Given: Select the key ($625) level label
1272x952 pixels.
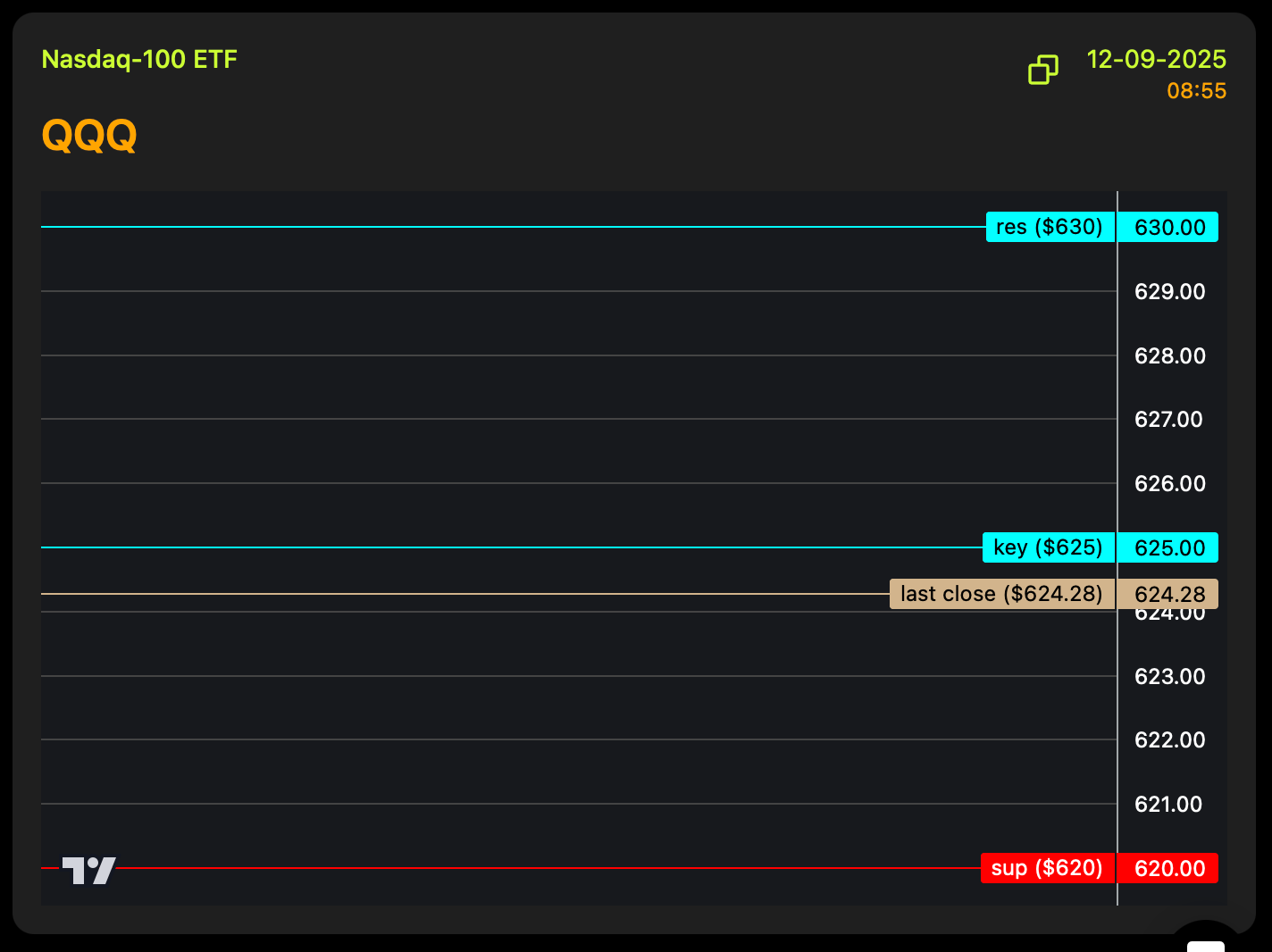Looking at the screenshot, I should point(1048,547).
